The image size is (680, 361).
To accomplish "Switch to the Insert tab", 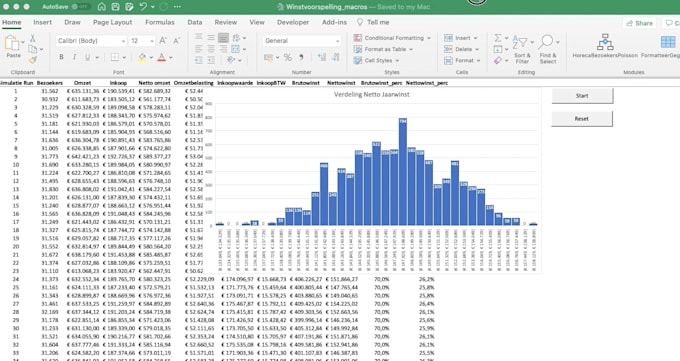I will (x=42, y=22).
